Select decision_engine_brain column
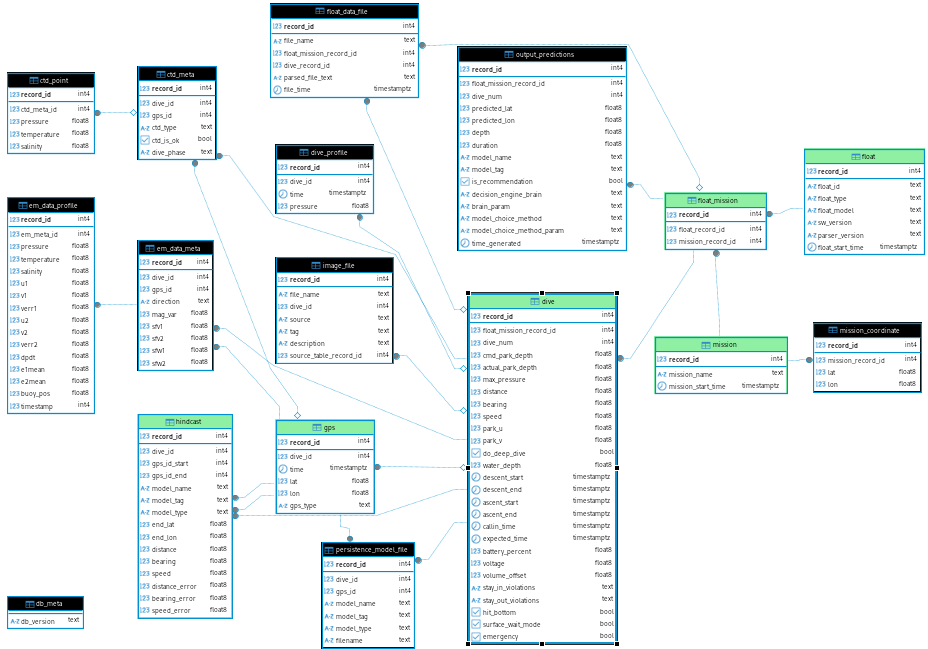928x649 pixels. [542, 194]
